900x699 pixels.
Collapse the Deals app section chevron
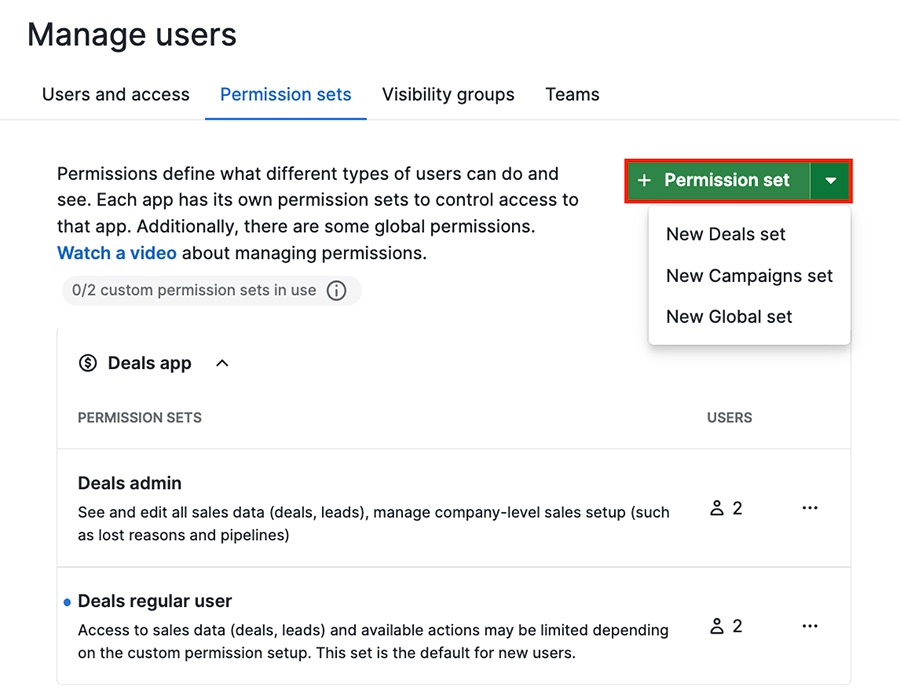tap(222, 363)
